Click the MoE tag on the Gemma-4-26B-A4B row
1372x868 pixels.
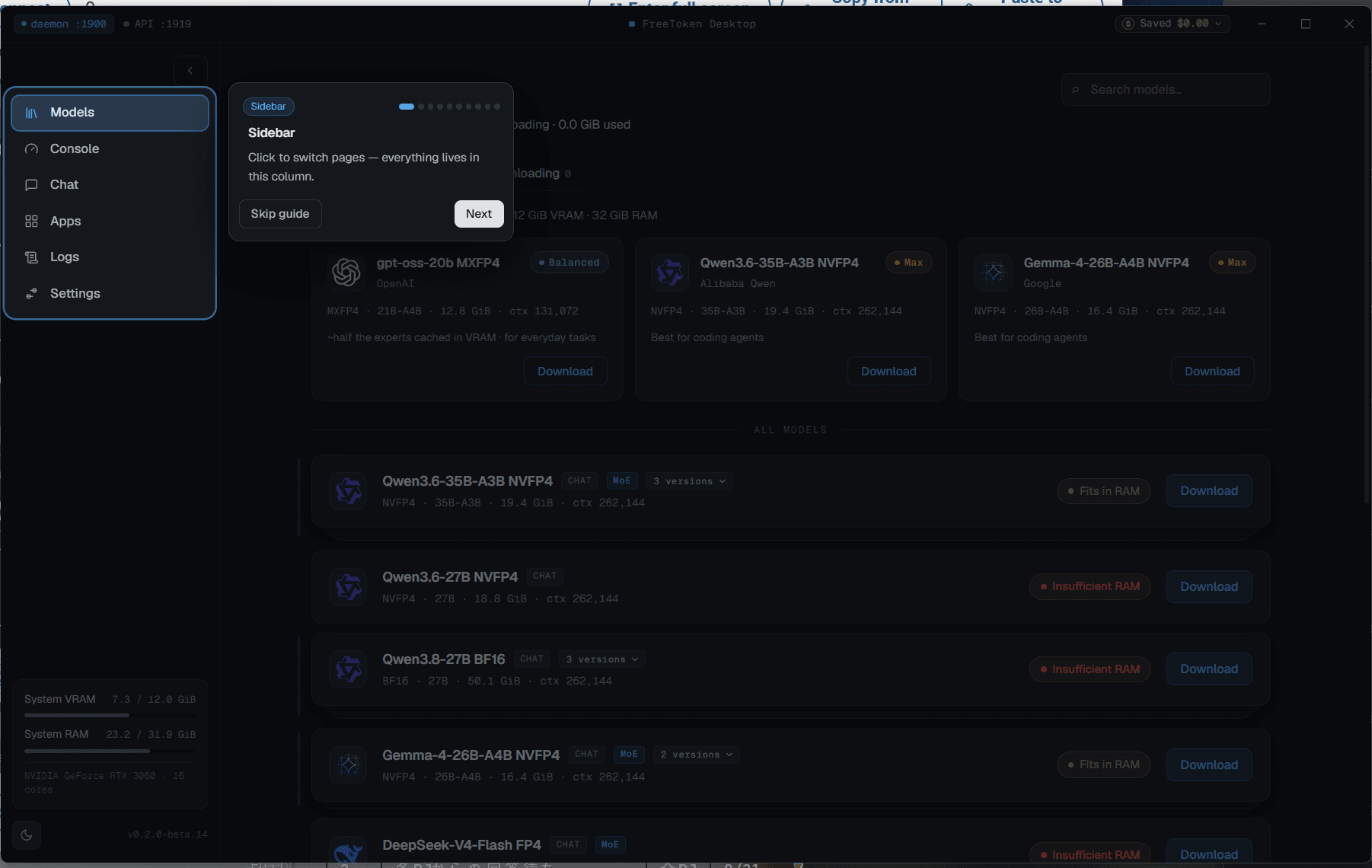(x=629, y=755)
